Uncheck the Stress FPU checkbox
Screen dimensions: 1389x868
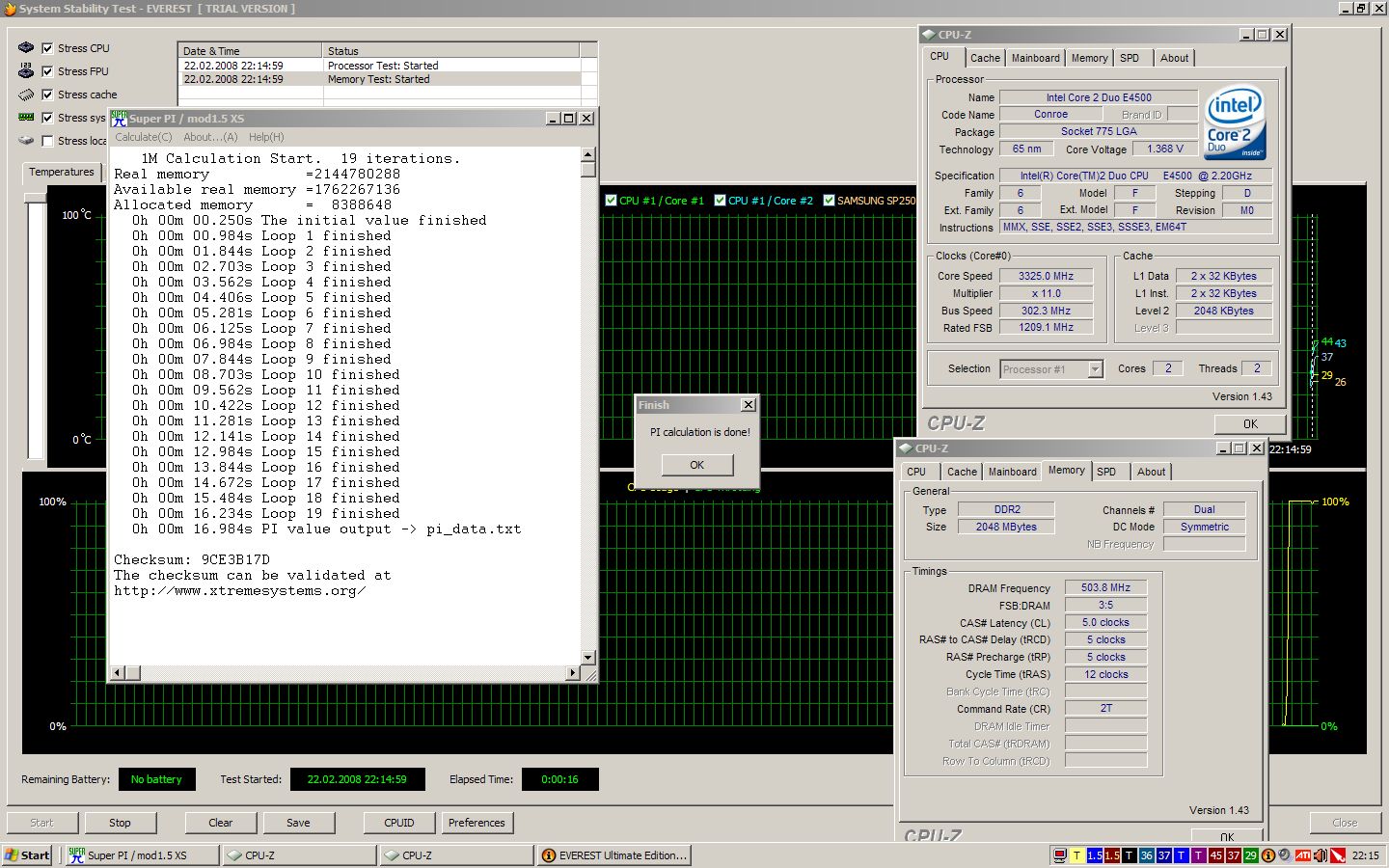(x=47, y=71)
